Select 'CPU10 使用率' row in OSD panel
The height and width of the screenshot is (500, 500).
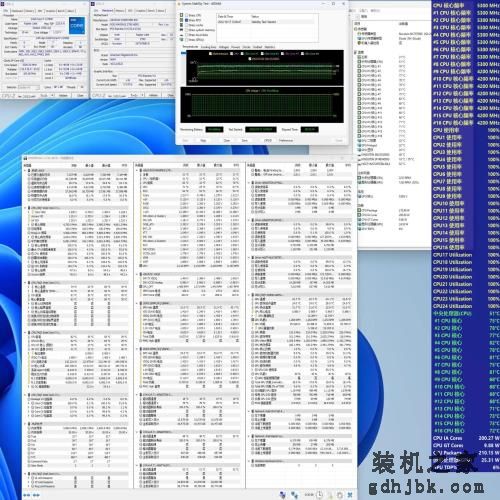coord(466,203)
